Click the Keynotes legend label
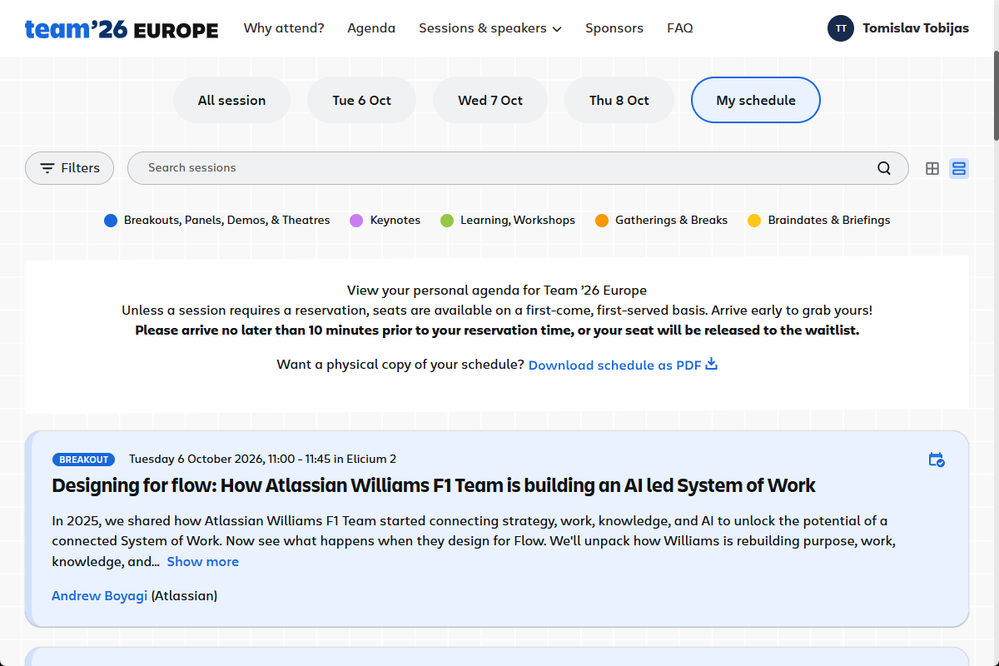The height and width of the screenshot is (666, 999). coord(395,221)
